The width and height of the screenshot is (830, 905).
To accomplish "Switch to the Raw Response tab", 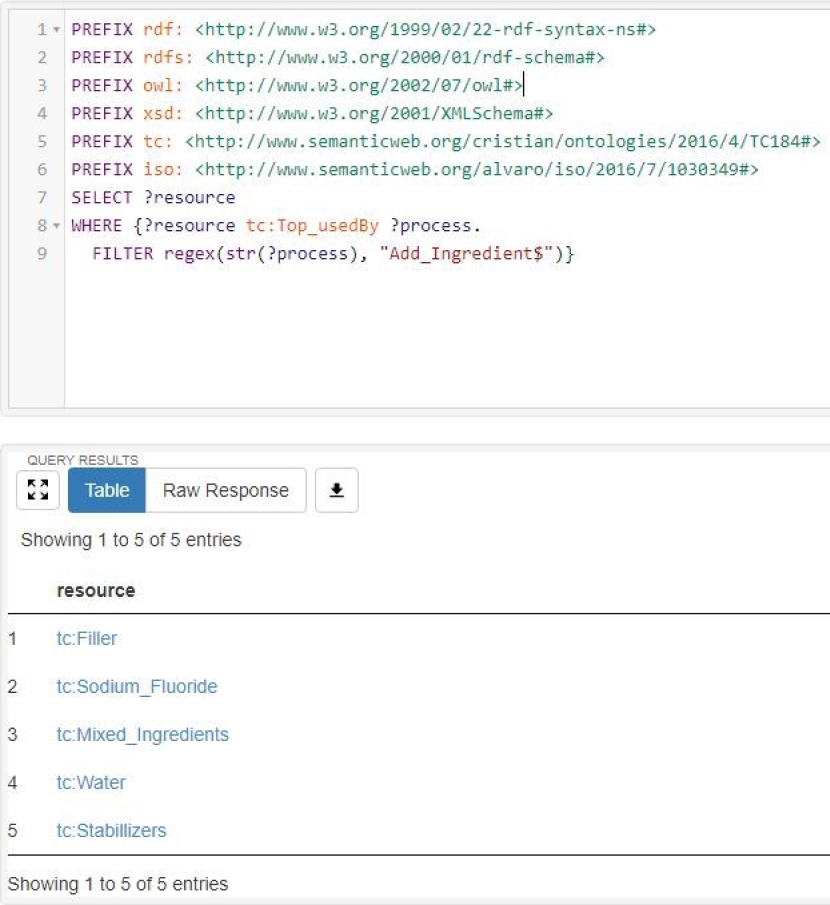I will coord(225,490).
